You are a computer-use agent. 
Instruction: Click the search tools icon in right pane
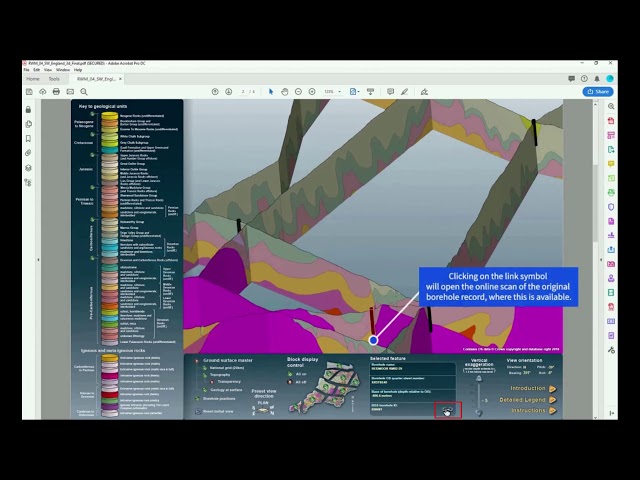click(x=611, y=106)
